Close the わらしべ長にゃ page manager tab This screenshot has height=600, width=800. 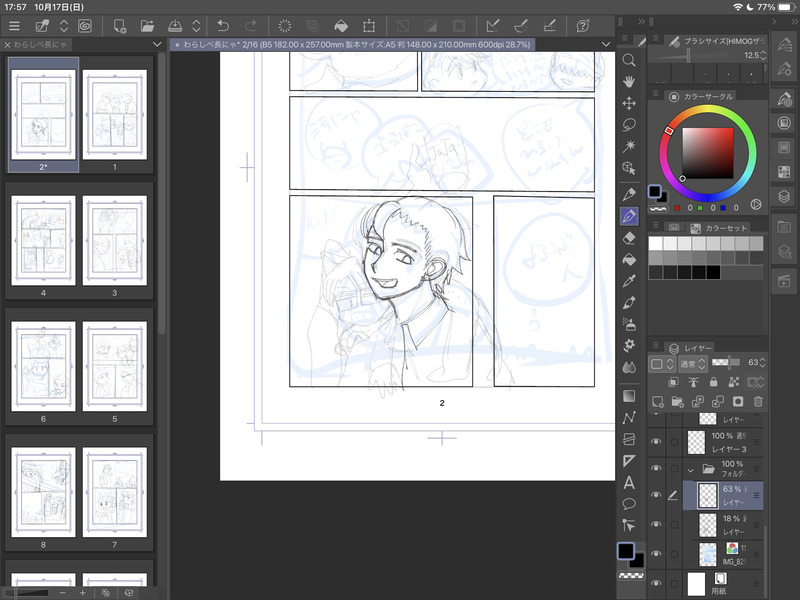(8, 44)
